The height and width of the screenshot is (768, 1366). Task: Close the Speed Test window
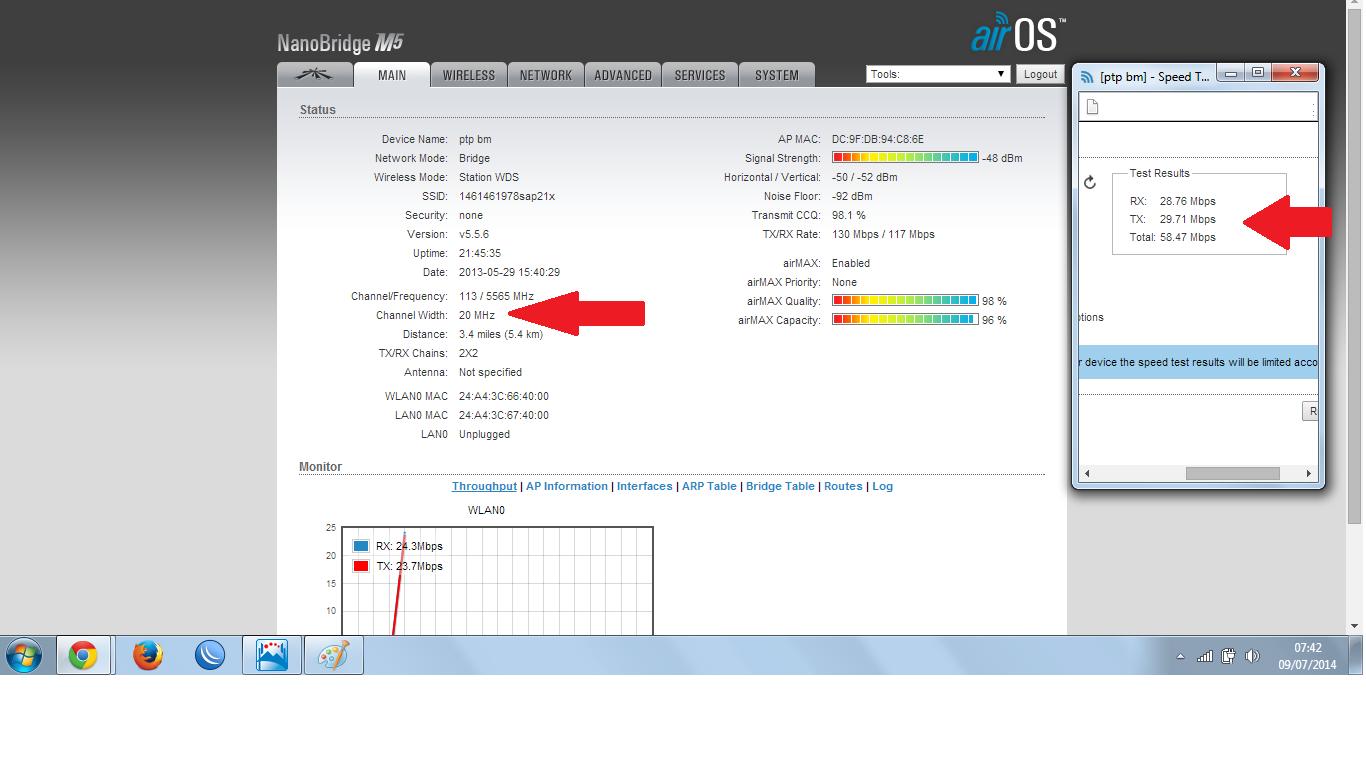pos(1294,73)
